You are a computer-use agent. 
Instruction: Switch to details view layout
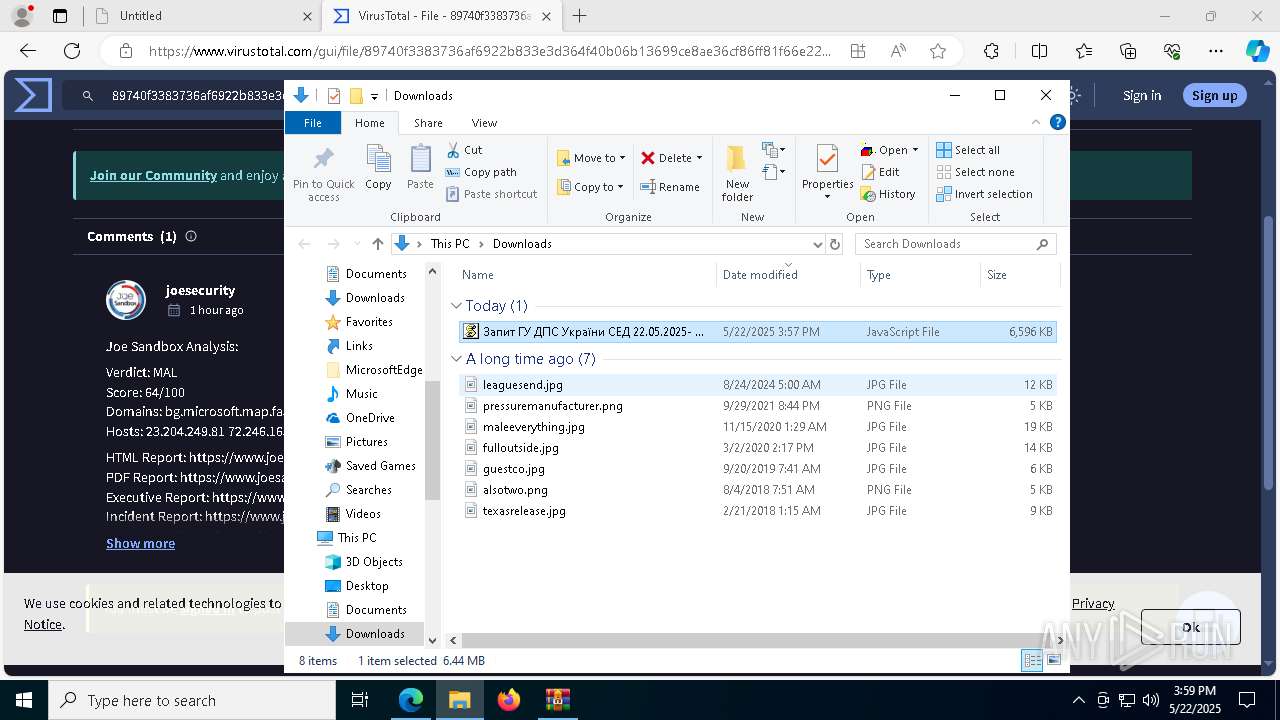coord(1031,661)
